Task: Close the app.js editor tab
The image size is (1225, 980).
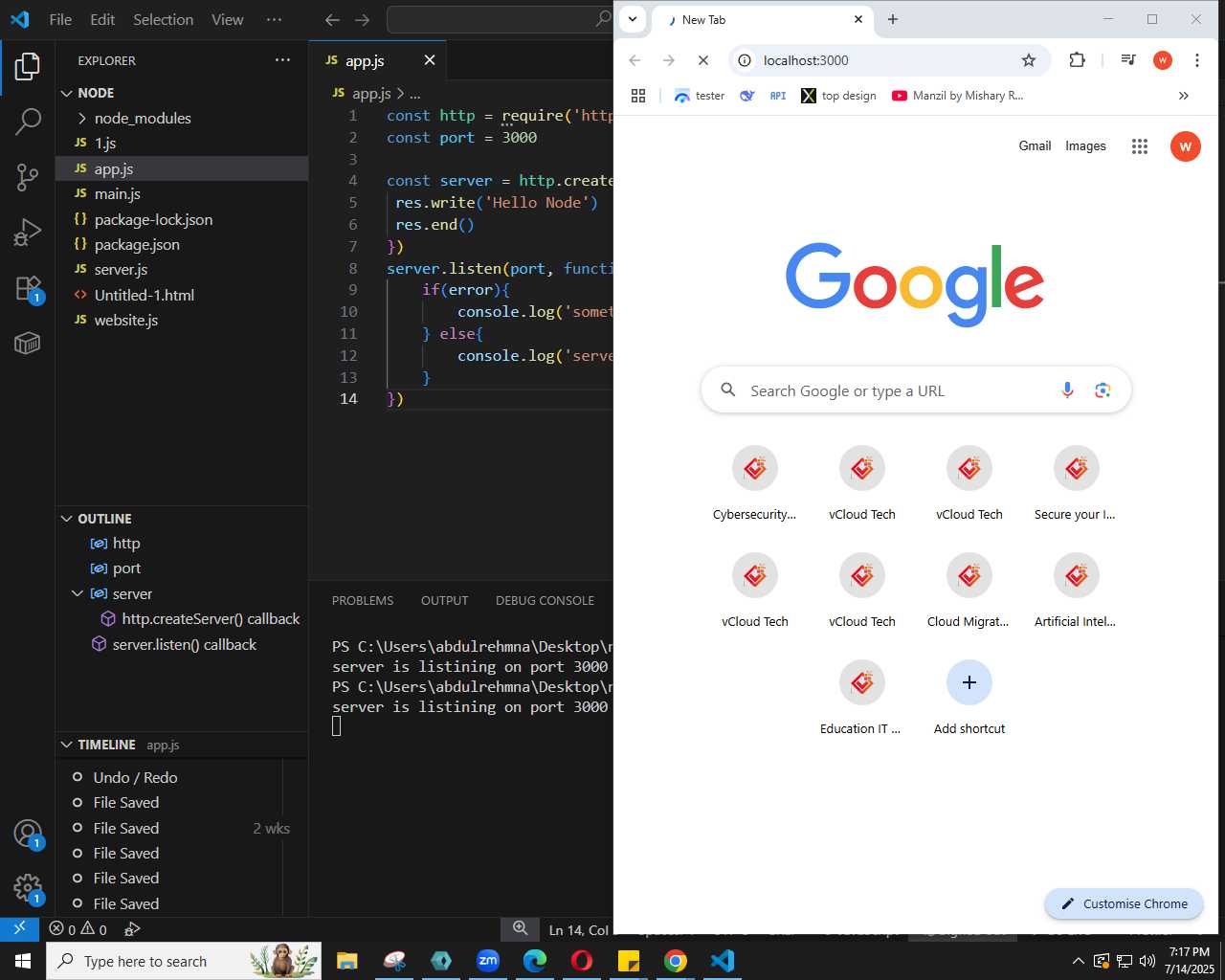Action: click(x=430, y=60)
